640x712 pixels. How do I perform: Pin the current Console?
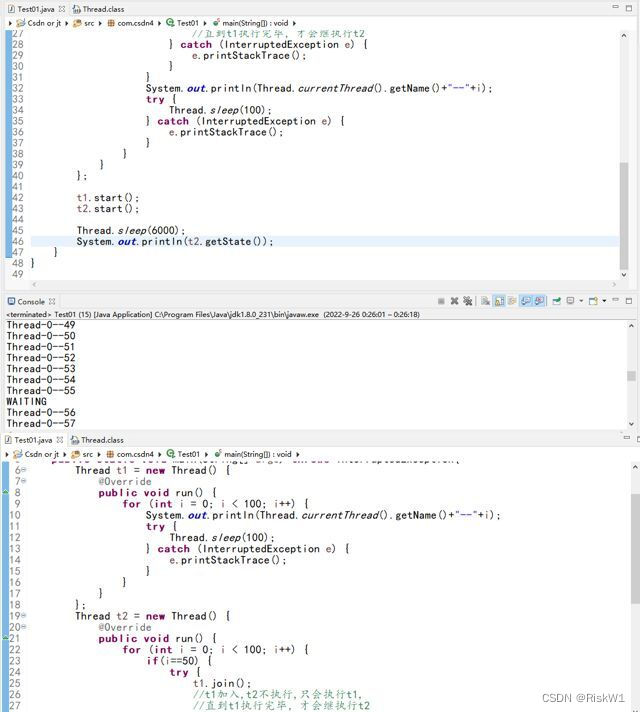[x=556, y=301]
